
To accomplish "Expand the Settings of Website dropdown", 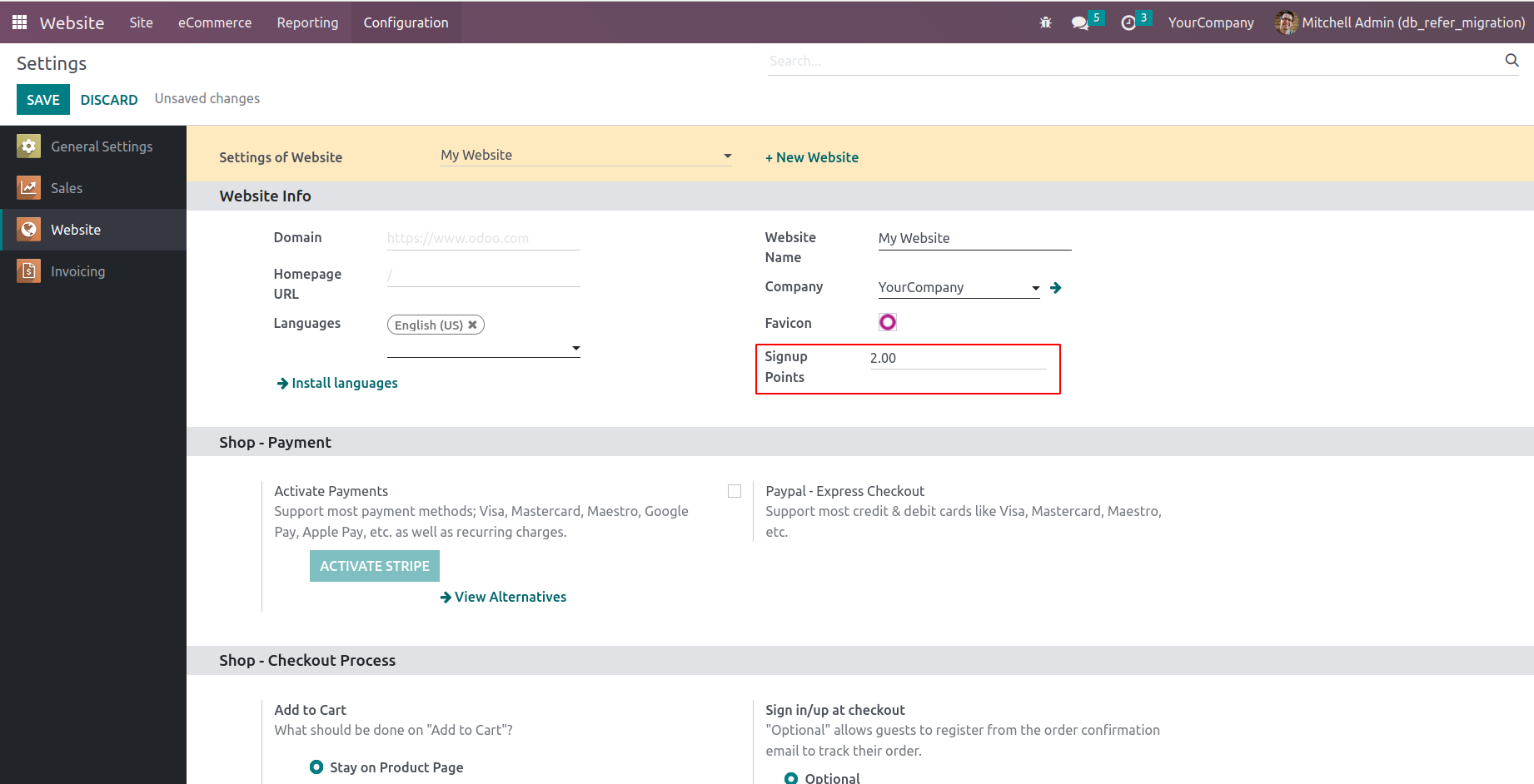I will (727, 156).
